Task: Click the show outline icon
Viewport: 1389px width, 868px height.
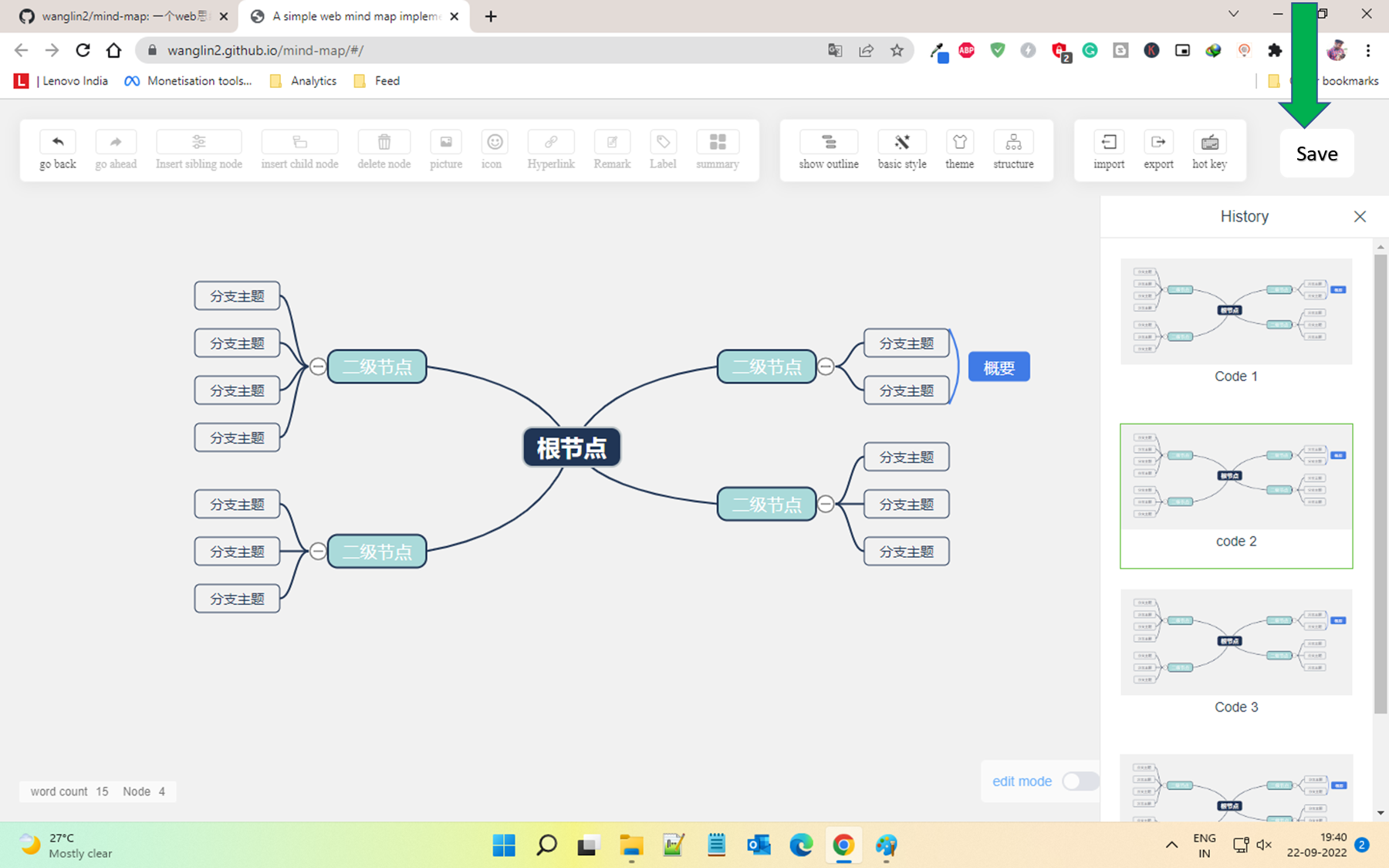Action: click(x=828, y=149)
